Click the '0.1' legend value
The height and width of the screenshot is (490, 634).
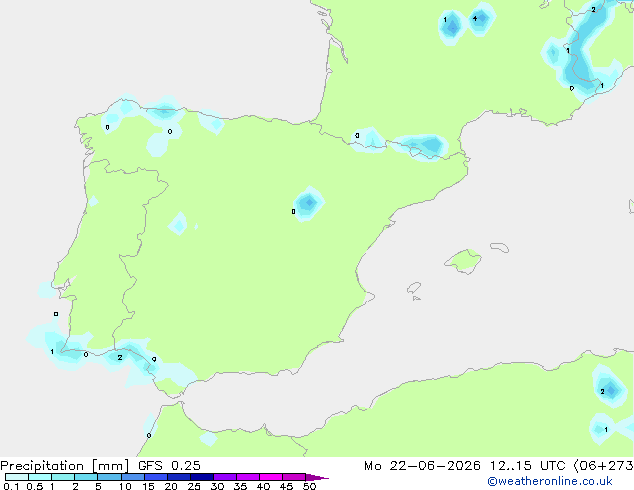click(x=11, y=486)
